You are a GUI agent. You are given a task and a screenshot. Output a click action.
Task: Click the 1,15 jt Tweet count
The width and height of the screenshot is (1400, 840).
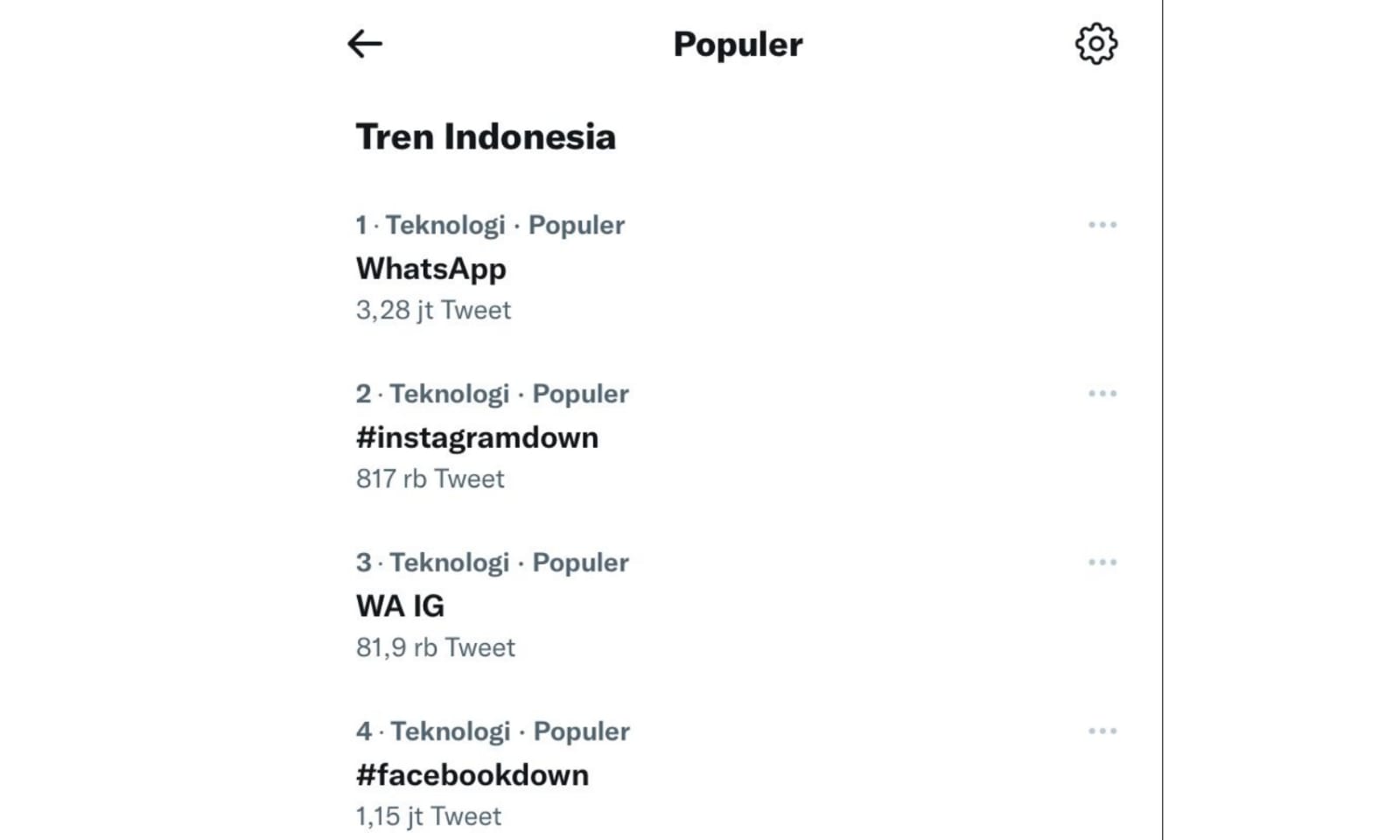coord(428,816)
